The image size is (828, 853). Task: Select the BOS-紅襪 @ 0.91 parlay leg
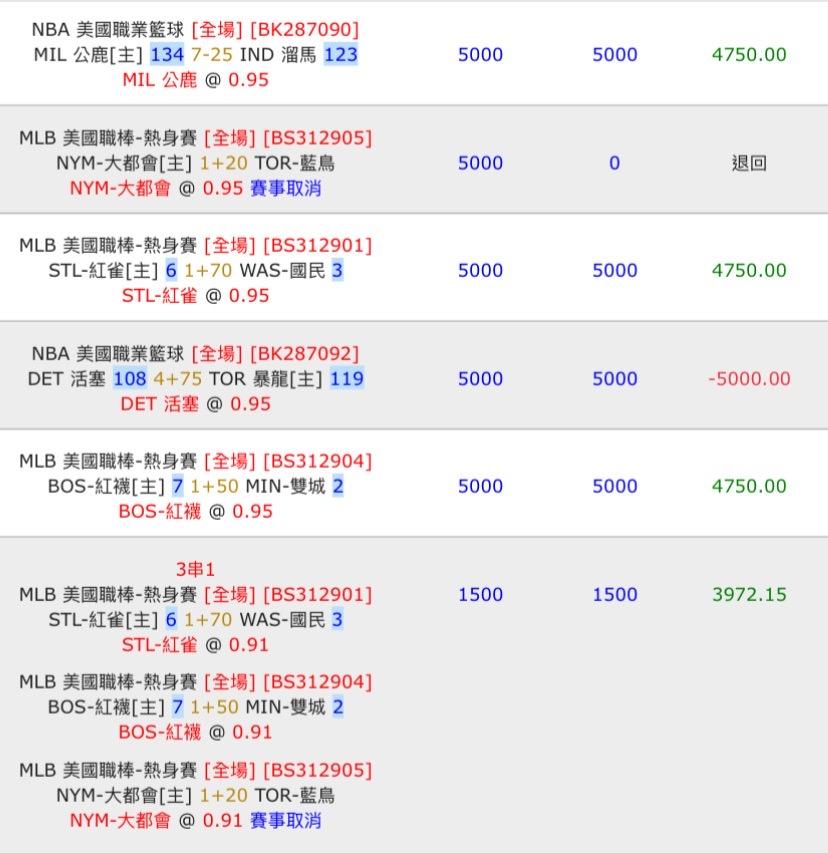pos(195,733)
